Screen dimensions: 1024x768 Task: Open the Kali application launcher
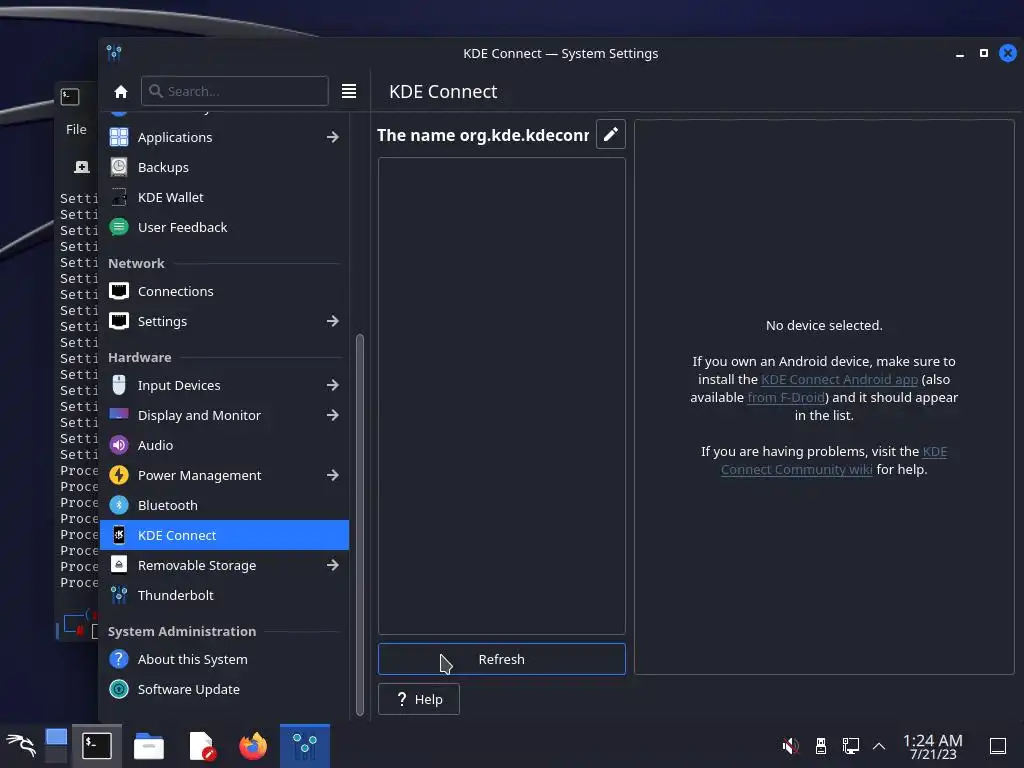pos(20,746)
